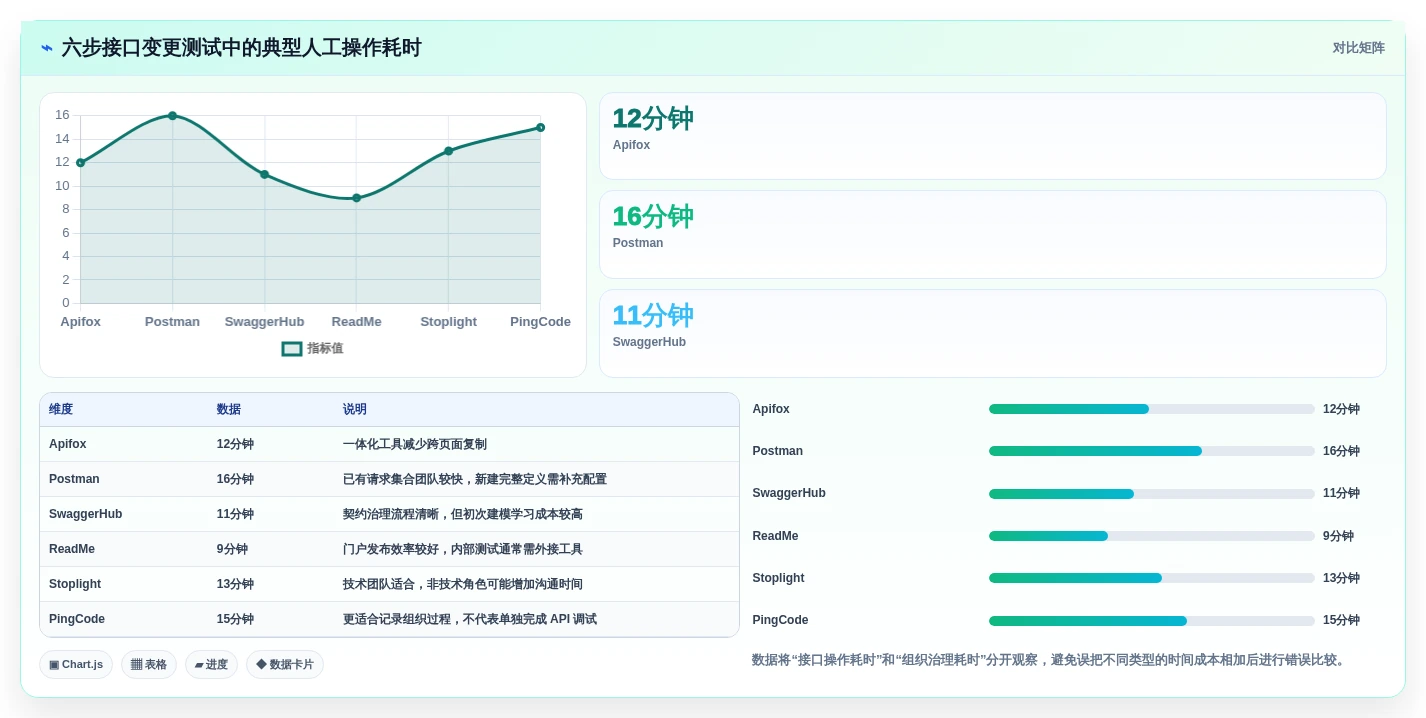Click the SwaggerHub progress bar
Screen dimensions: 1426x718
pyautogui.click(x=1152, y=493)
